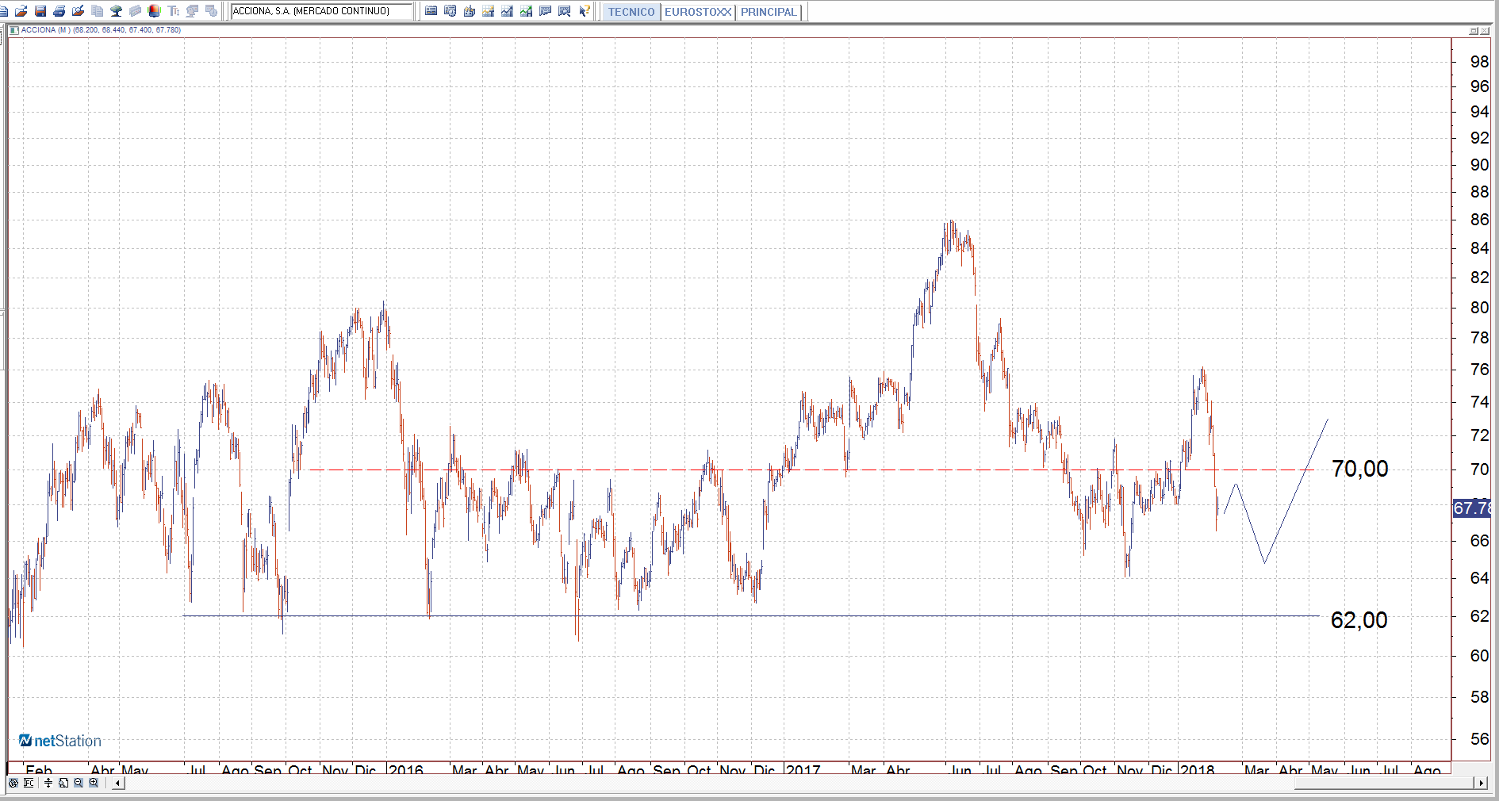Image resolution: width=1499 pixels, height=801 pixels.
Task: Click the "56" value on the price axis
Action: click(1480, 740)
